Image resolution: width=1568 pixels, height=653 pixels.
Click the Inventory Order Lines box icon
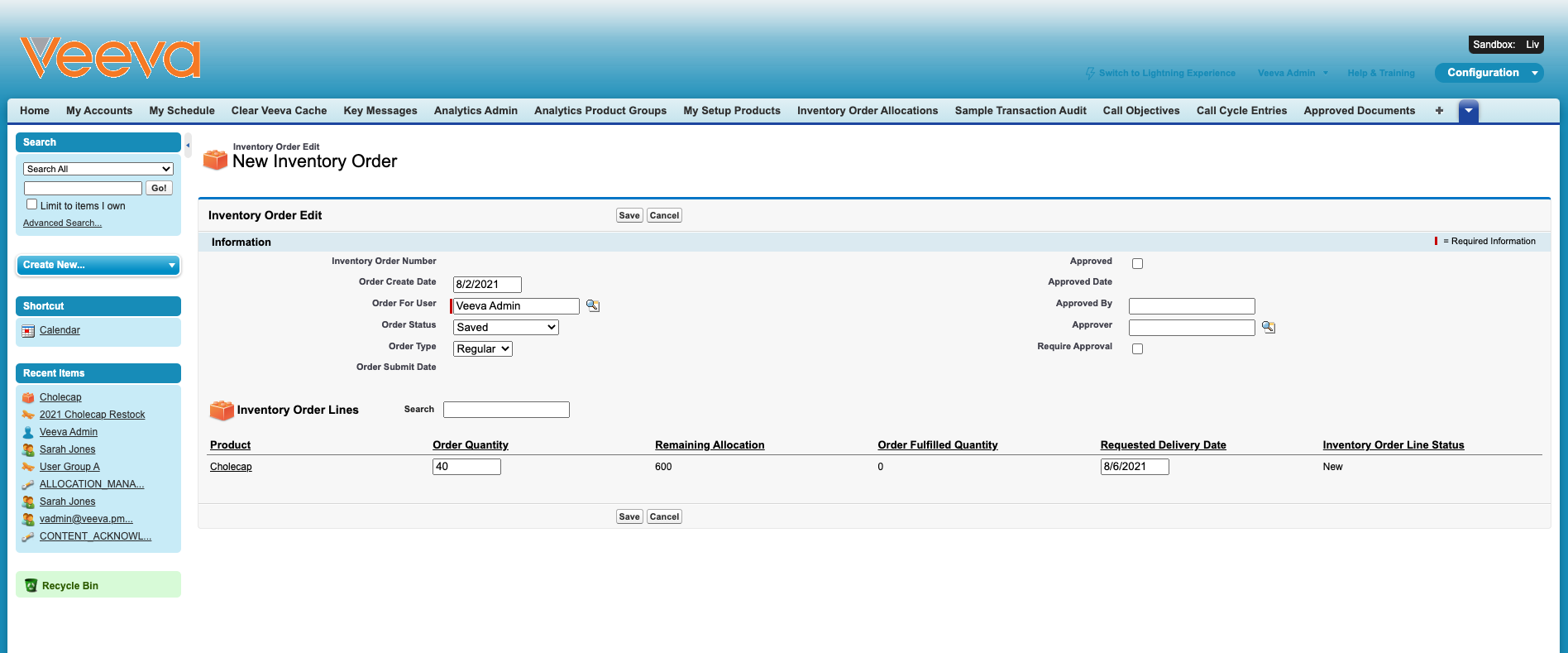click(222, 410)
